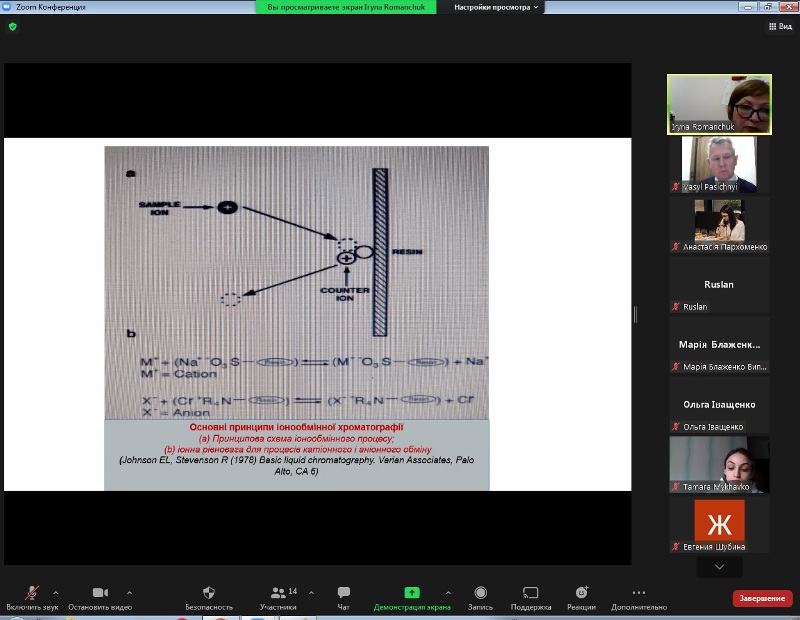Click the muted mic icon on Tamara Mykhavko
This screenshot has height=620, width=800.
(x=676, y=487)
